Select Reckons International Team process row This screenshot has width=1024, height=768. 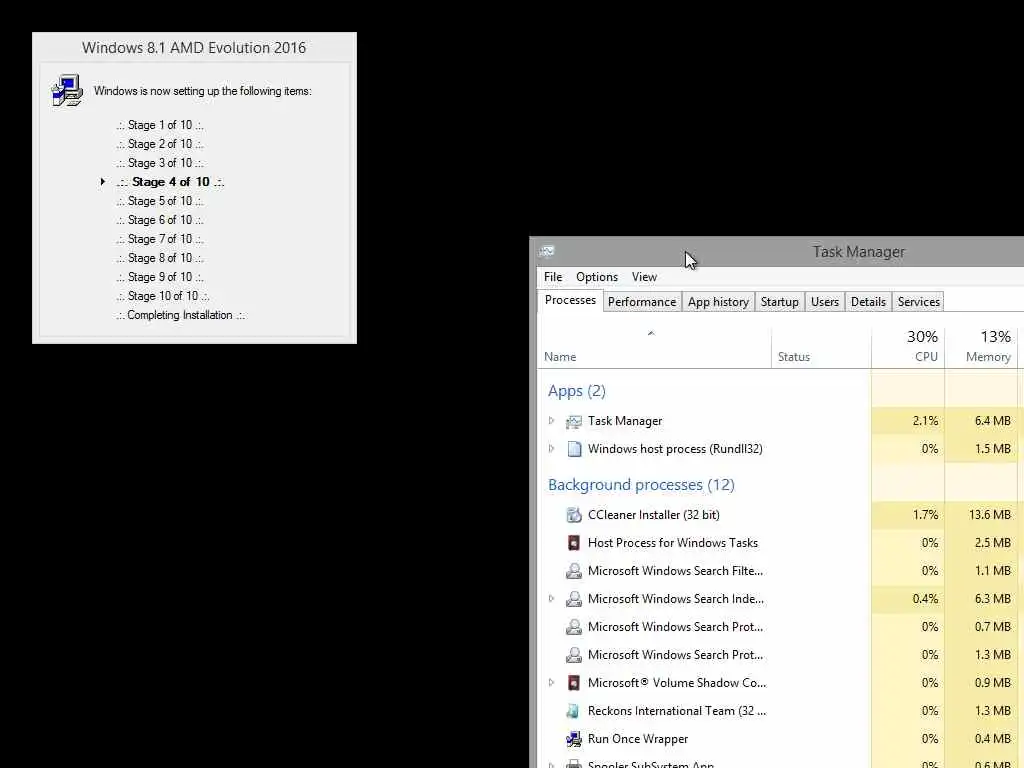pyautogui.click(x=778, y=711)
